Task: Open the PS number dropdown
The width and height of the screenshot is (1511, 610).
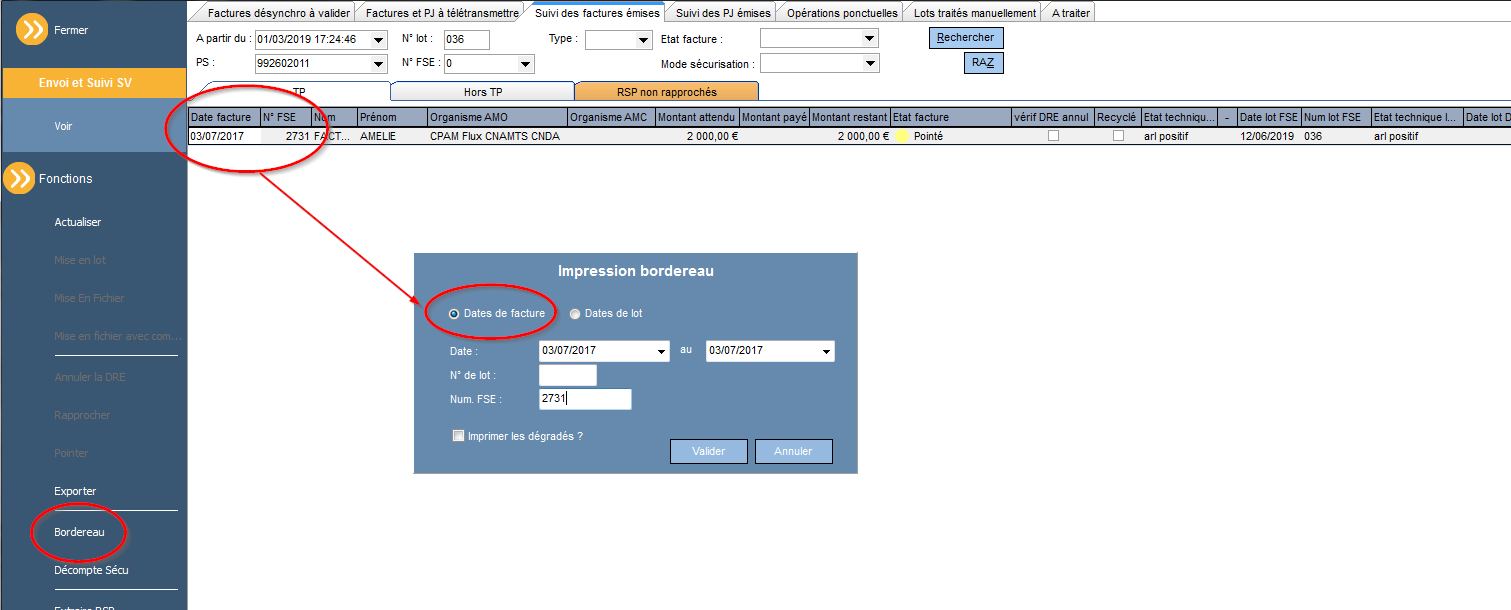Action: (x=321, y=64)
